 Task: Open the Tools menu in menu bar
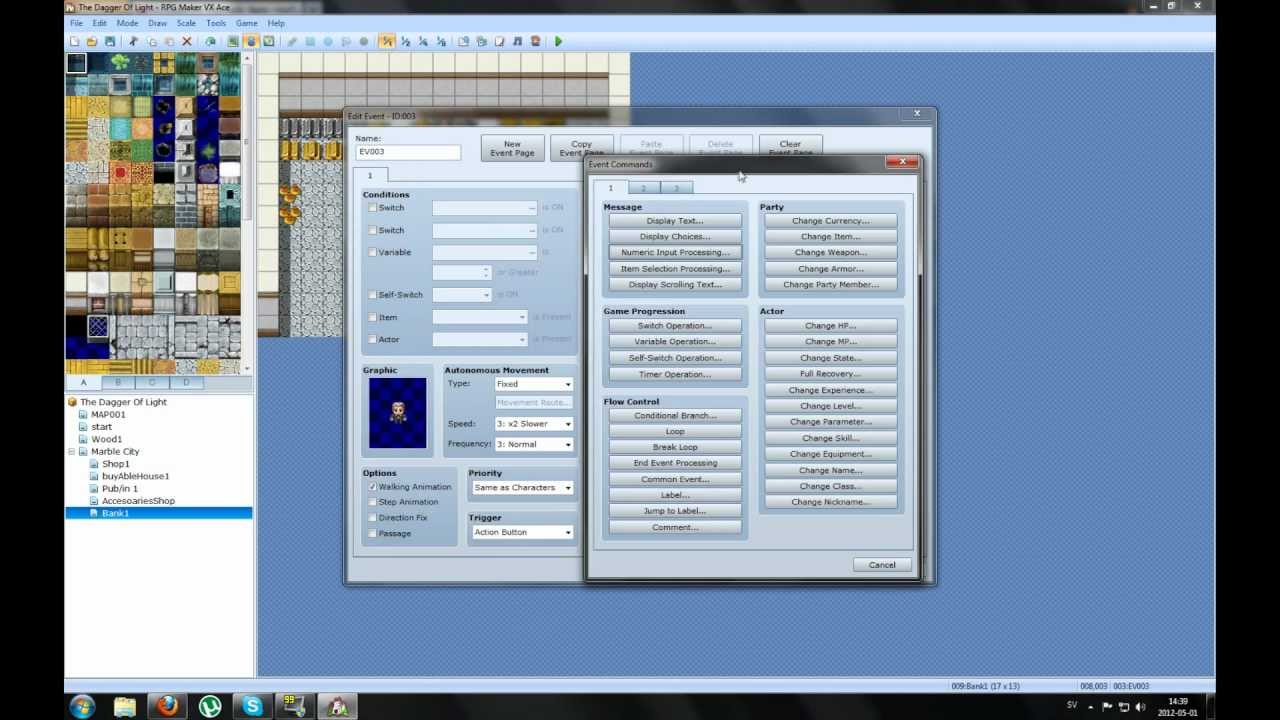[216, 23]
